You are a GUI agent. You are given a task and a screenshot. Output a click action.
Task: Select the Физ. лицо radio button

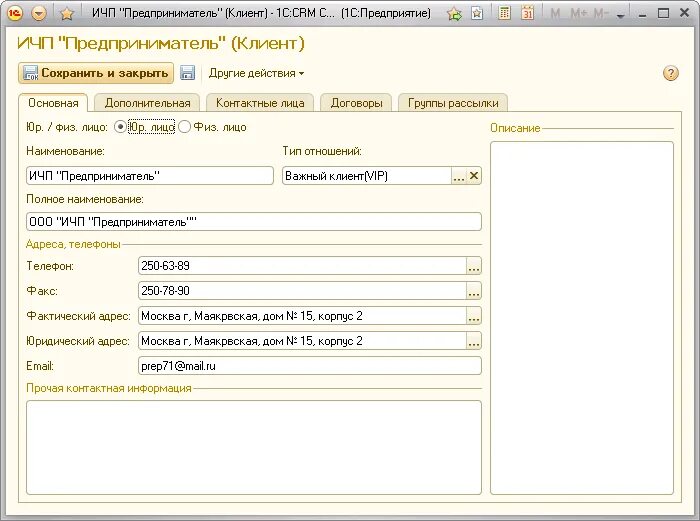point(184,127)
